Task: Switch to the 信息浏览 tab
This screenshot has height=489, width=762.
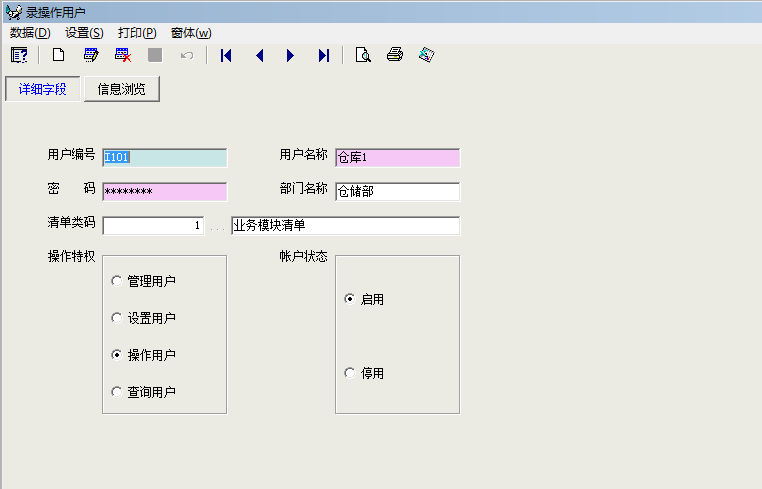Action: (121, 89)
